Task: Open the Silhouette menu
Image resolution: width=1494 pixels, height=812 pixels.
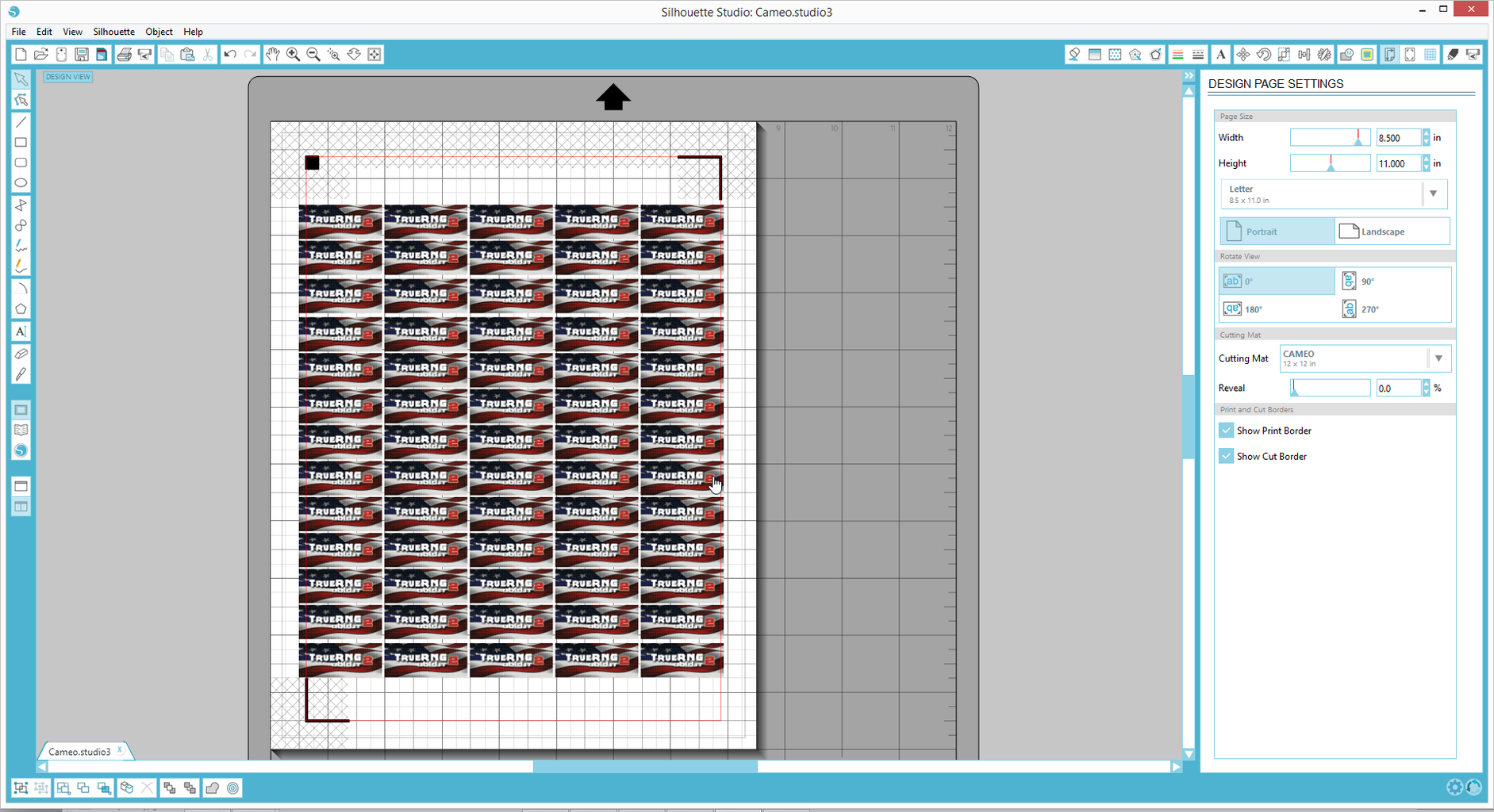Action: pyautogui.click(x=113, y=32)
